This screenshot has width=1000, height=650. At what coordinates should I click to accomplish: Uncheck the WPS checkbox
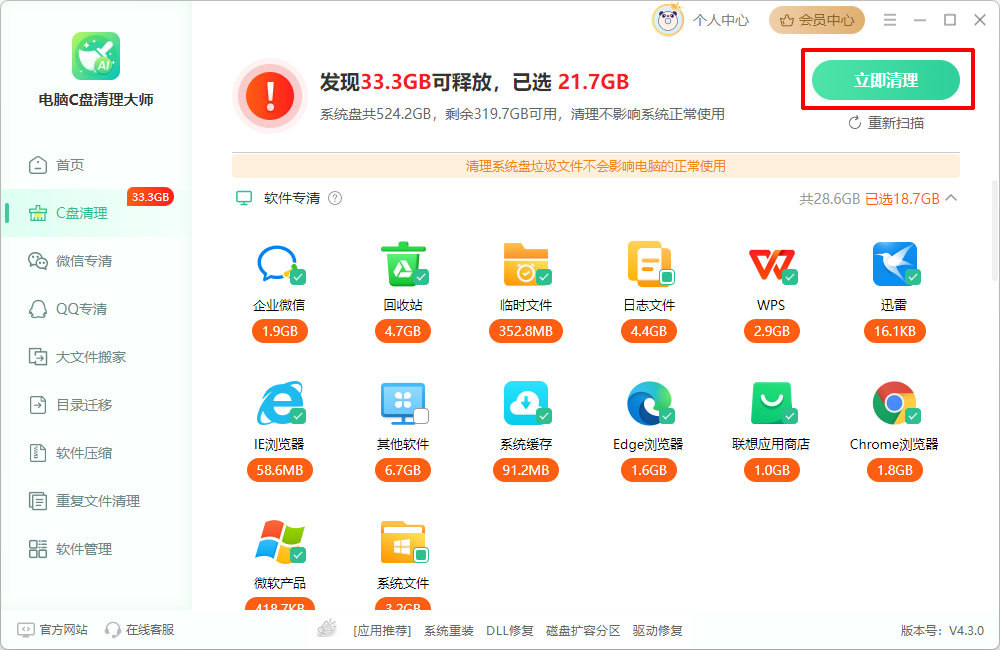pos(790,277)
